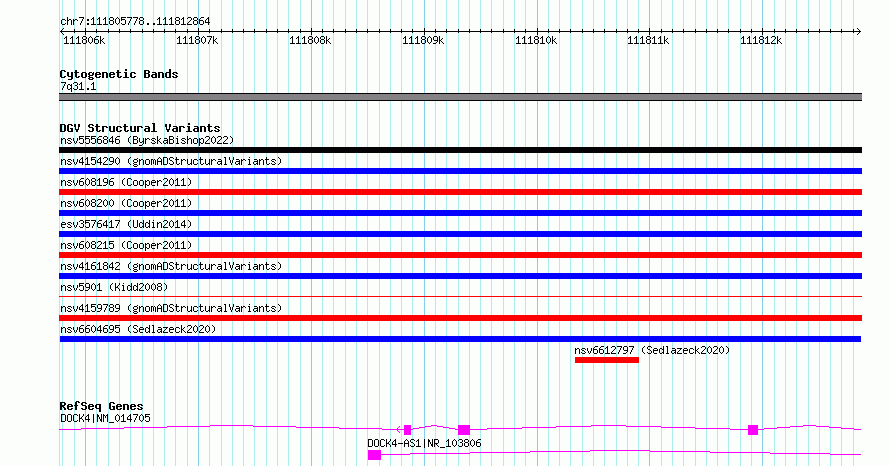Select the blue nsv608200 variant bar
The image size is (890, 466).
(x=460, y=213)
